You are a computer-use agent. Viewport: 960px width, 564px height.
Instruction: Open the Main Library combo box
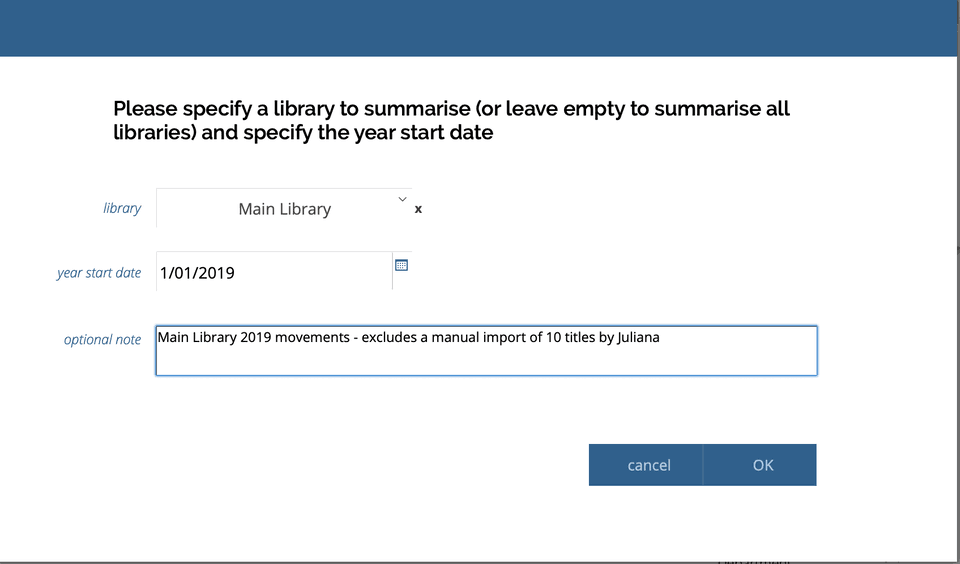tap(284, 209)
